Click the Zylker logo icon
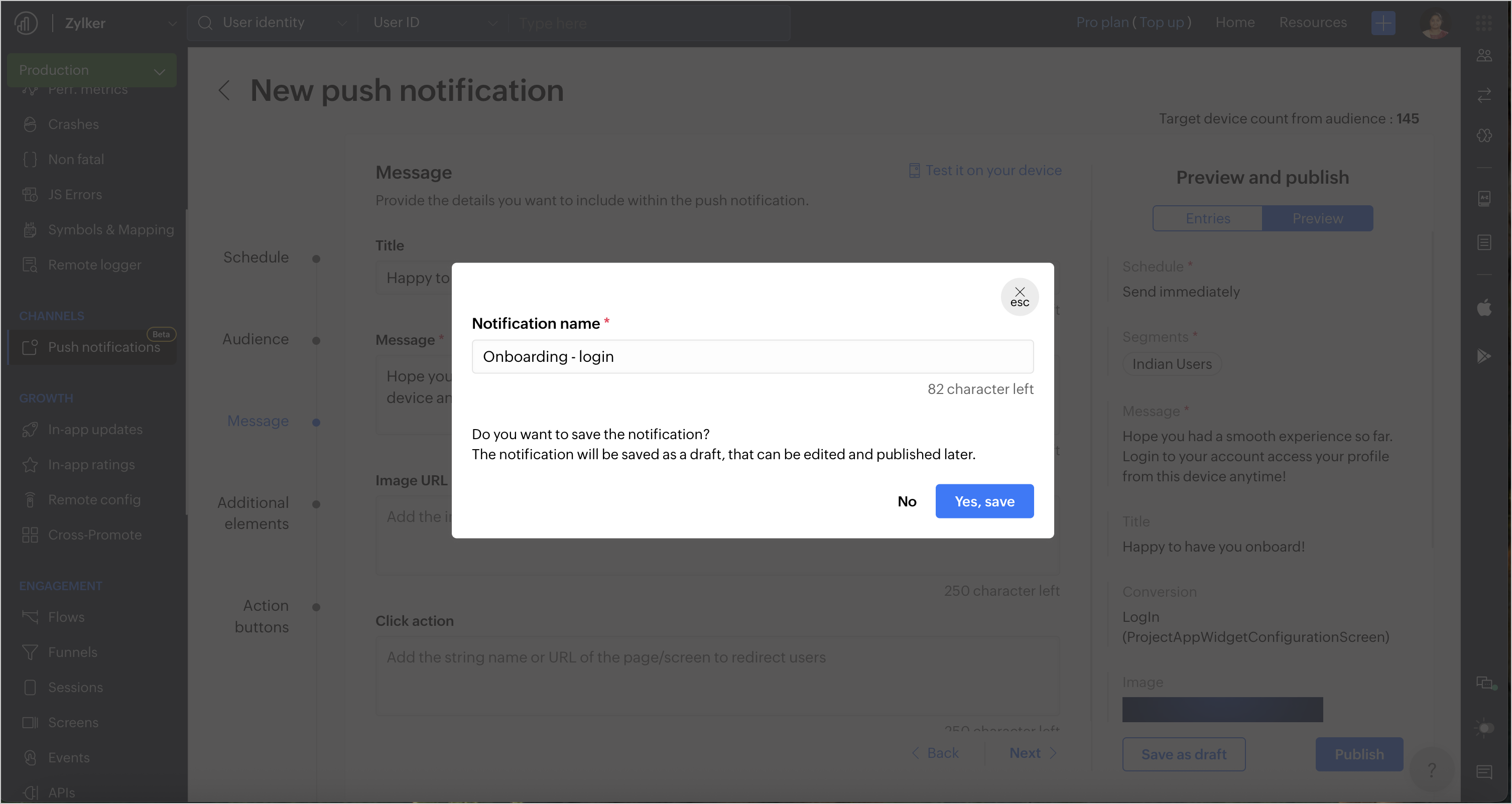Screen dimensions: 1512x804 pyautogui.click(x=26, y=24)
